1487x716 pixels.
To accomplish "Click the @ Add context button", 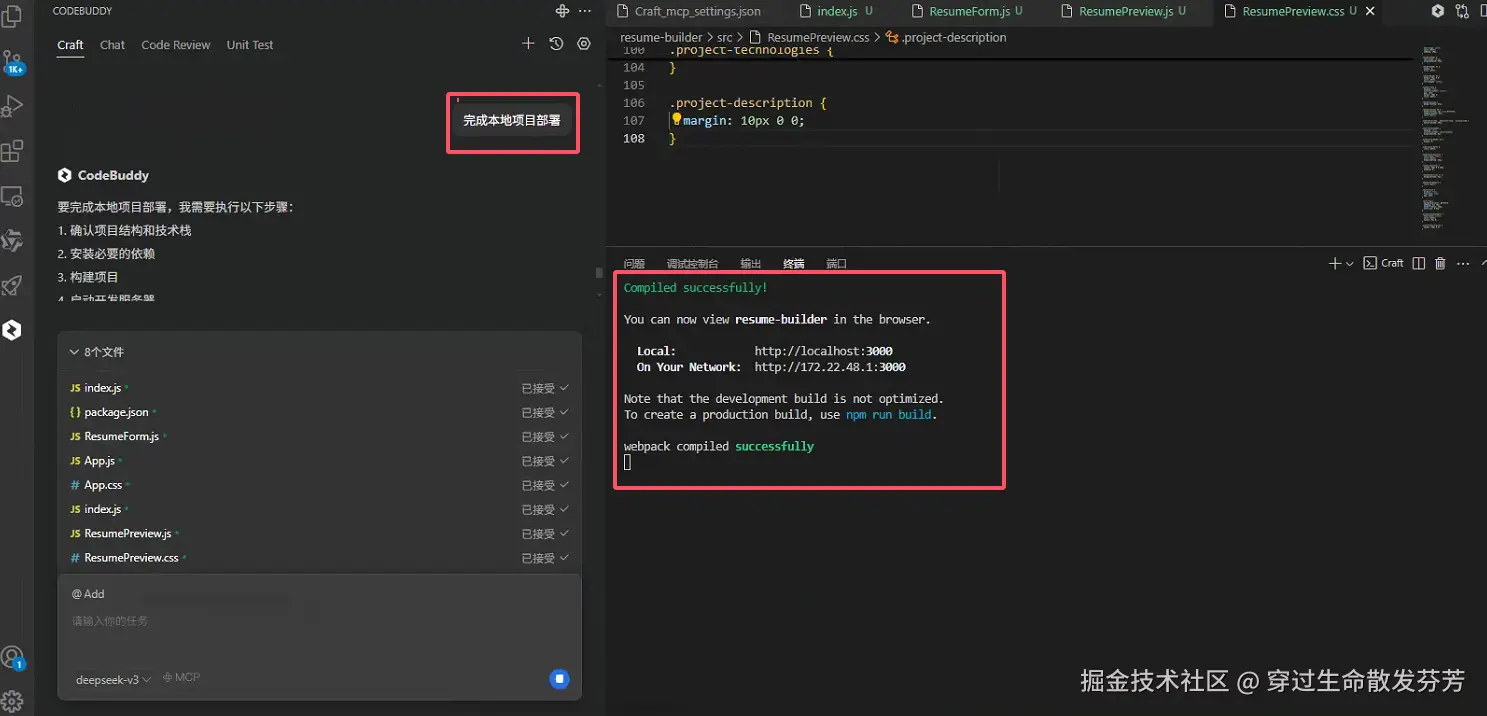I will [88, 594].
